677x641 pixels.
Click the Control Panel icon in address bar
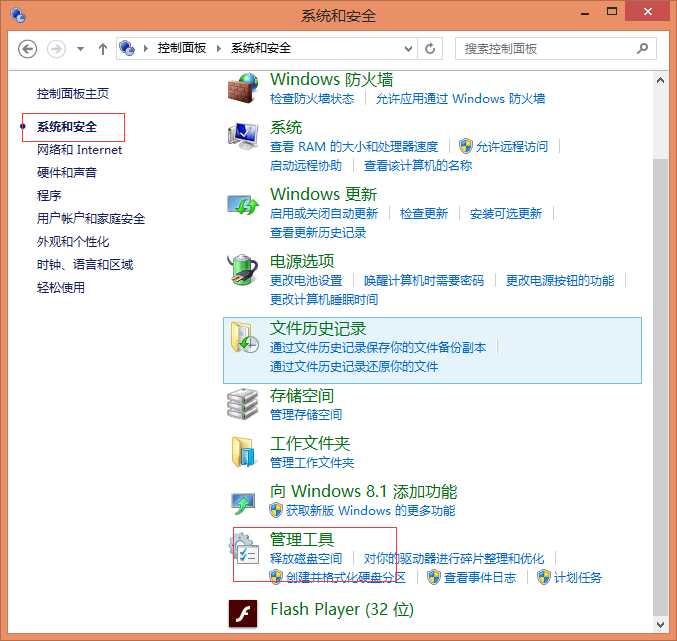(x=127, y=48)
